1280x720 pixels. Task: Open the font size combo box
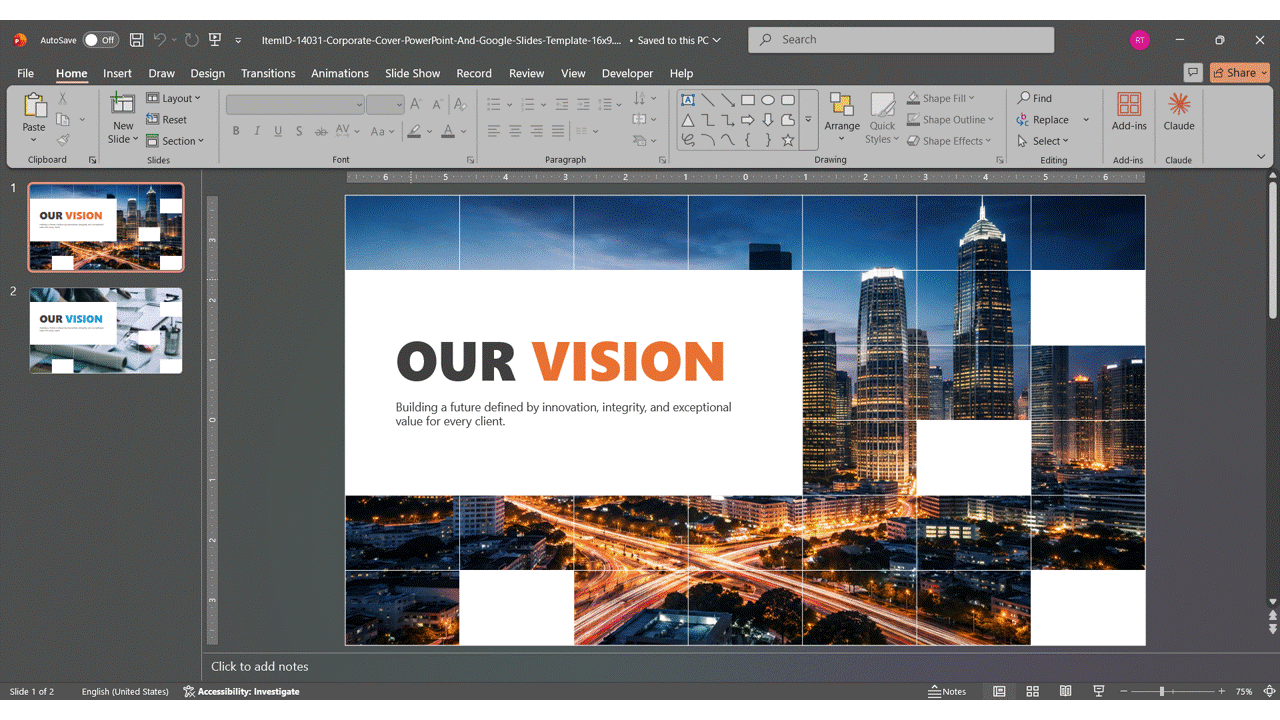[385, 104]
